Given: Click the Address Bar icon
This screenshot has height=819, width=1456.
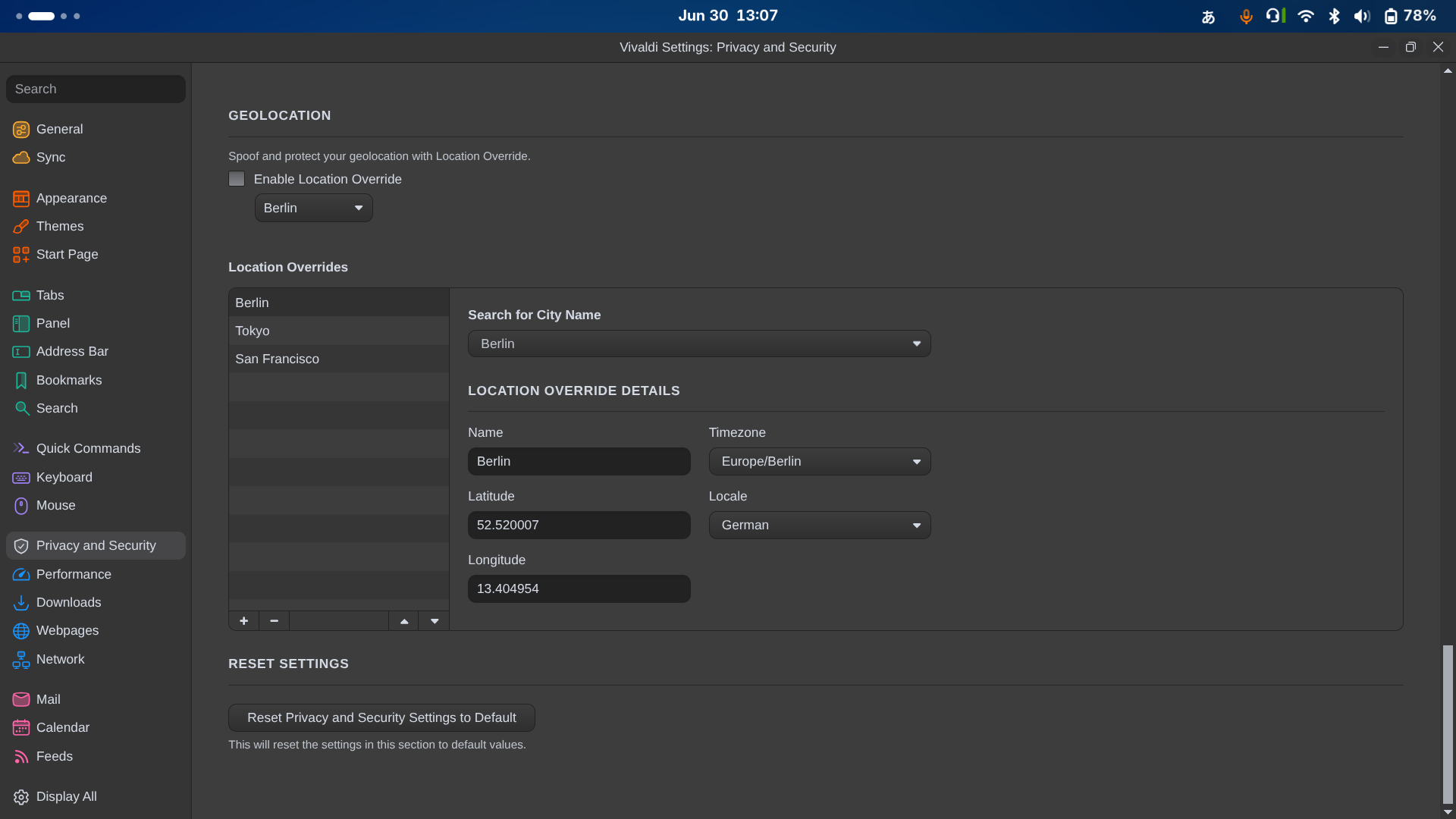Looking at the screenshot, I should pos(21,352).
